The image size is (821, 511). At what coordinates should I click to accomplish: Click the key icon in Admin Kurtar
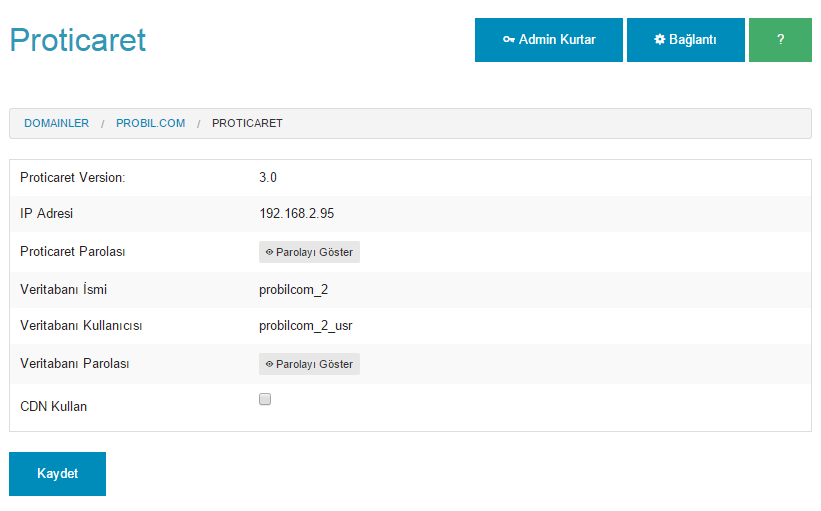[x=508, y=40]
